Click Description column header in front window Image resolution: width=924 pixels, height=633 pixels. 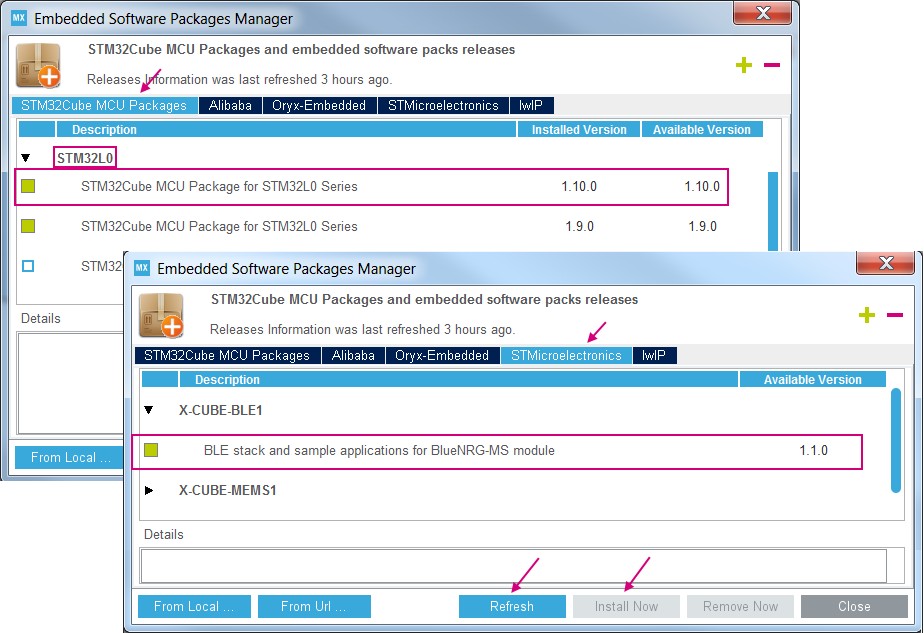458,380
